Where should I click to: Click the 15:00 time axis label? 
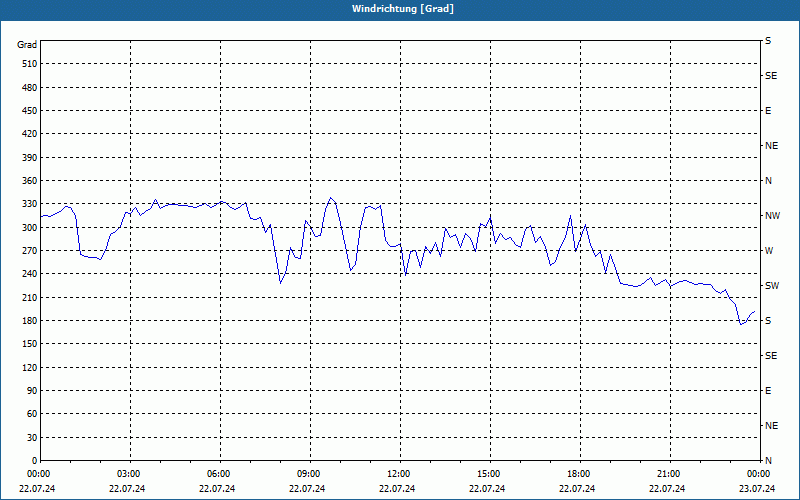coord(488,474)
